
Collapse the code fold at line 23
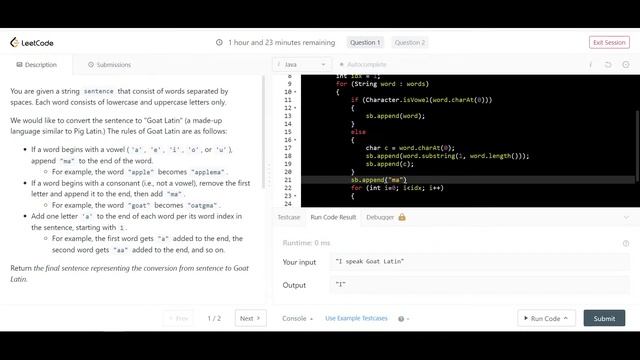[x=296, y=196]
